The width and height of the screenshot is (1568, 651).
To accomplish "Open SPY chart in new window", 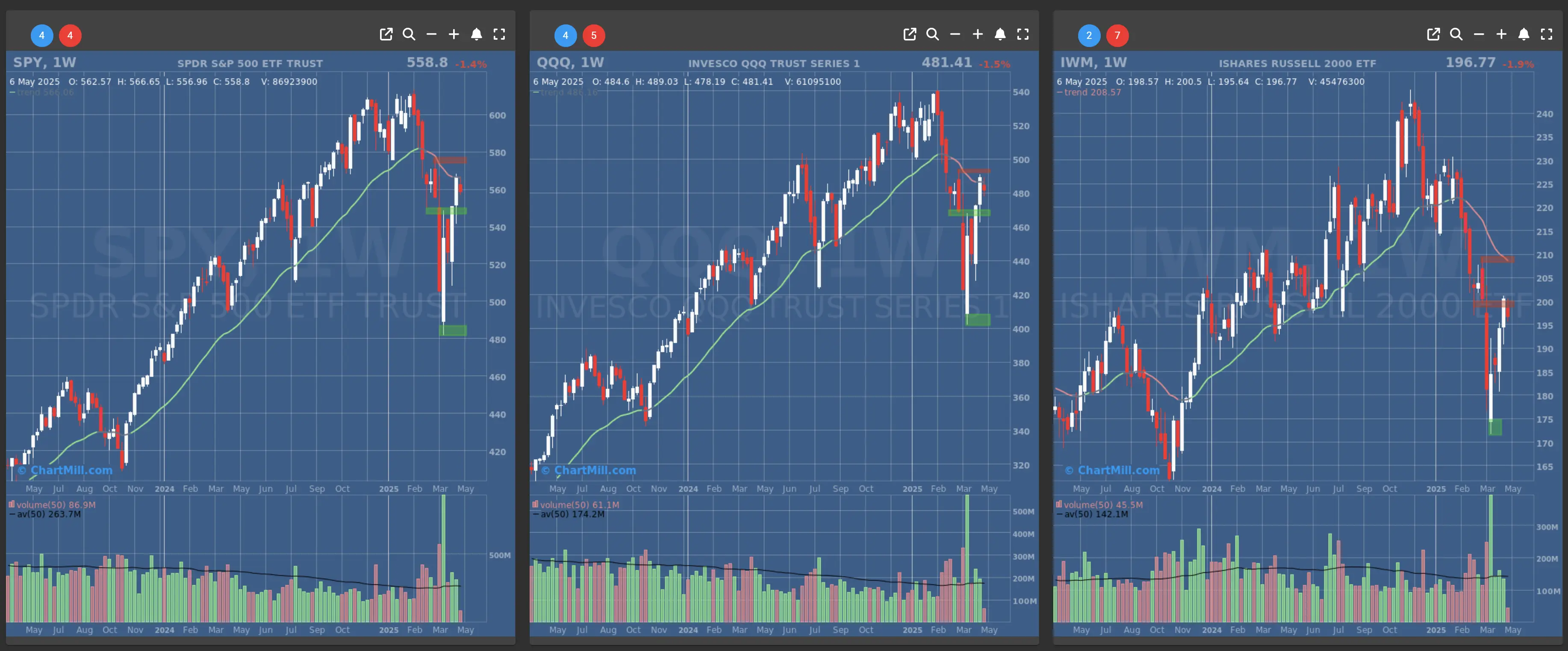I will coord(386,34).
